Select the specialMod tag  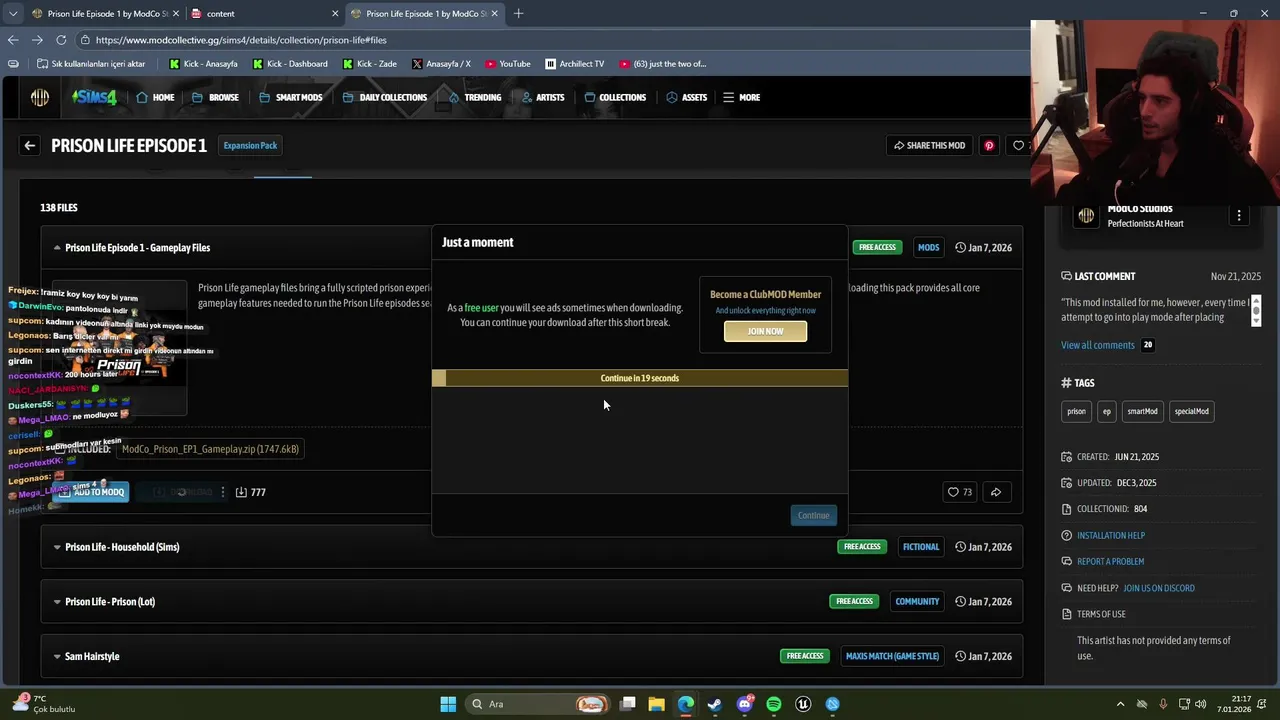[1191, 411]
